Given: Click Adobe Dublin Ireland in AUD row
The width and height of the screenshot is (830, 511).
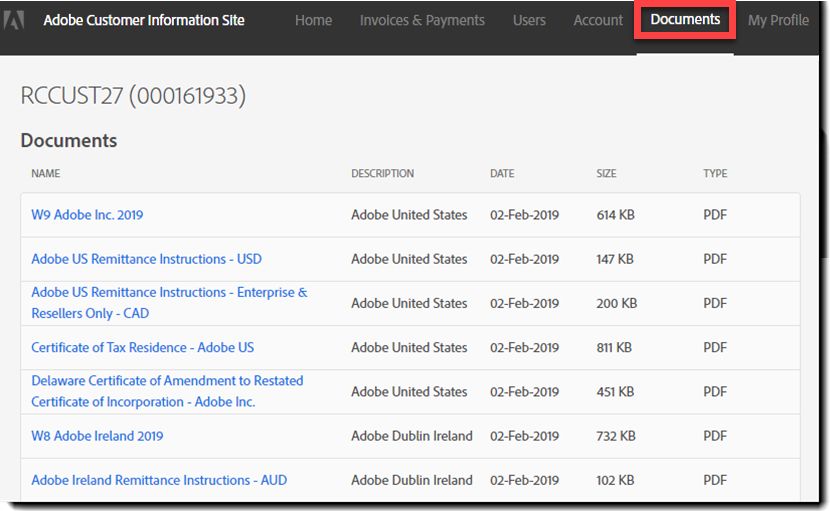Looking at the screenshot, I should tap(411, 480).
